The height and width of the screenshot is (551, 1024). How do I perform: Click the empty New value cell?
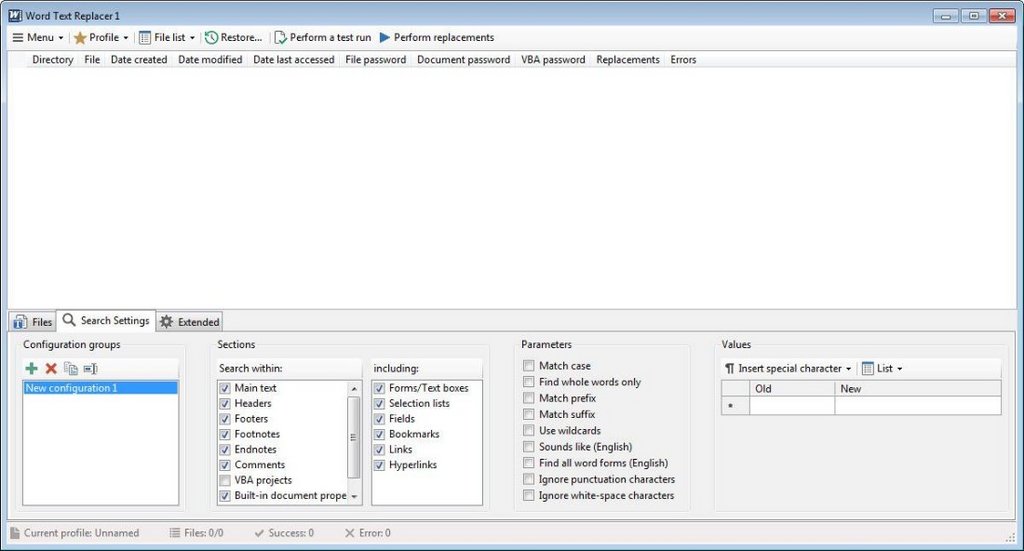(918, 405)
